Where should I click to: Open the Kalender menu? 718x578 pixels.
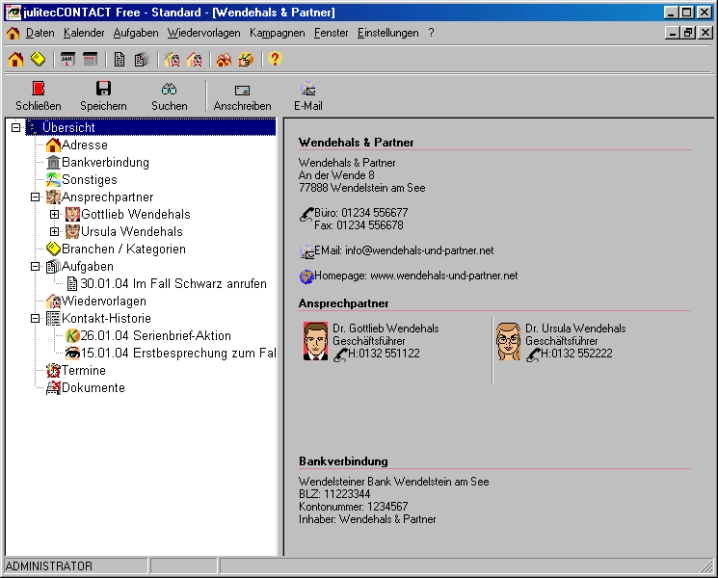point(83,33)
